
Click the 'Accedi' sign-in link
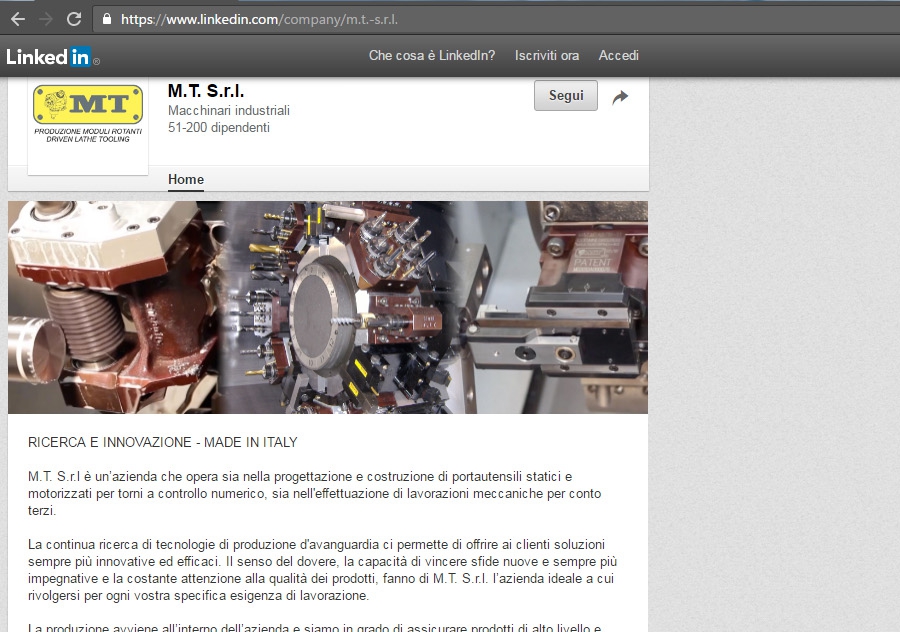coord(619,56)
